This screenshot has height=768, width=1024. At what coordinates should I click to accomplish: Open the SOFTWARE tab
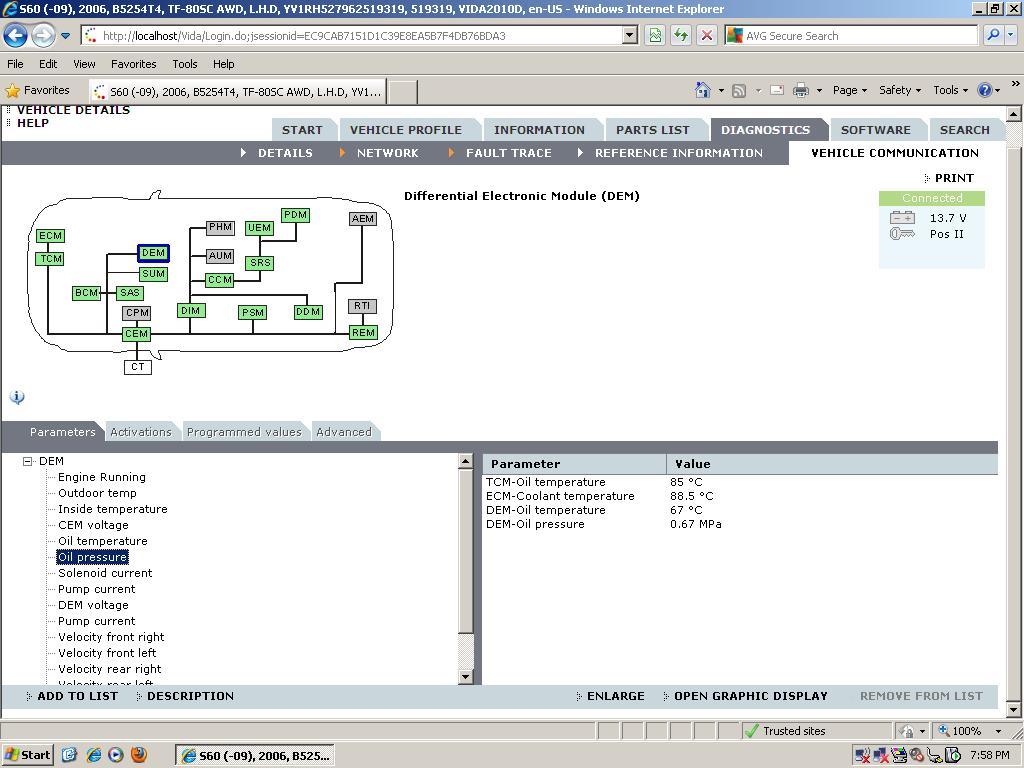876,130
